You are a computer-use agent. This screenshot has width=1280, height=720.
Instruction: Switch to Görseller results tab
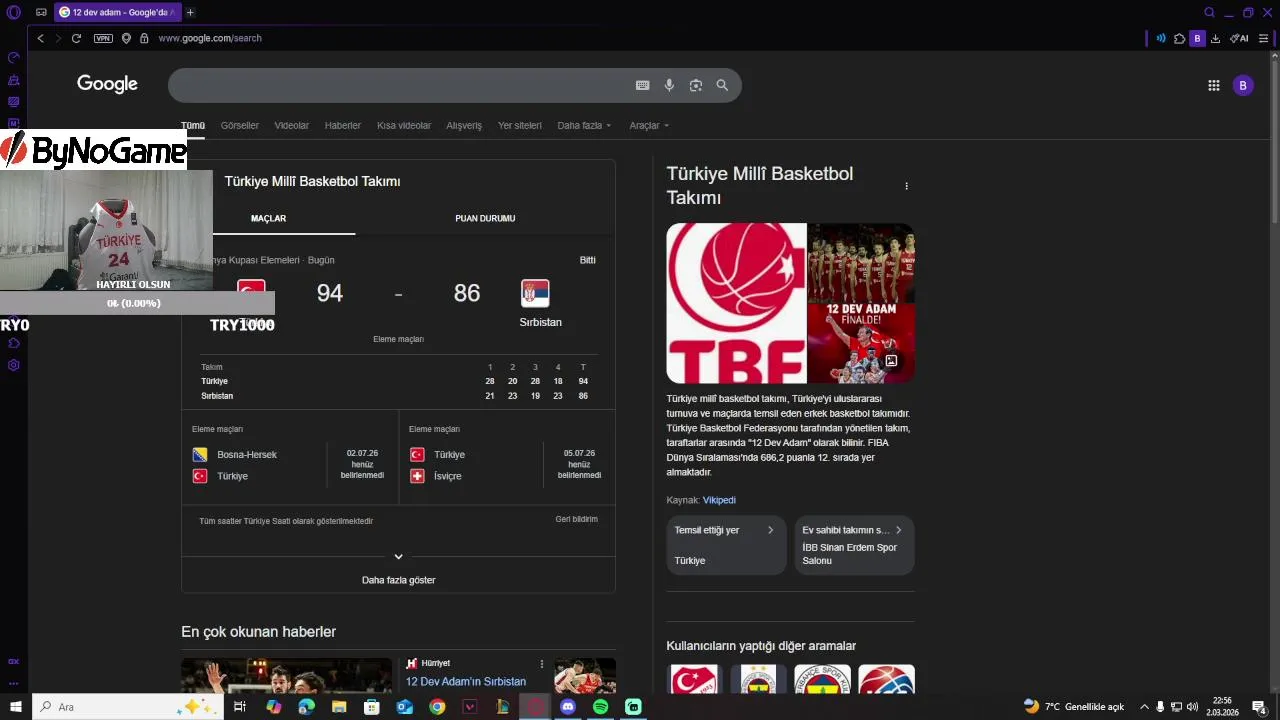tap(240, 126)
